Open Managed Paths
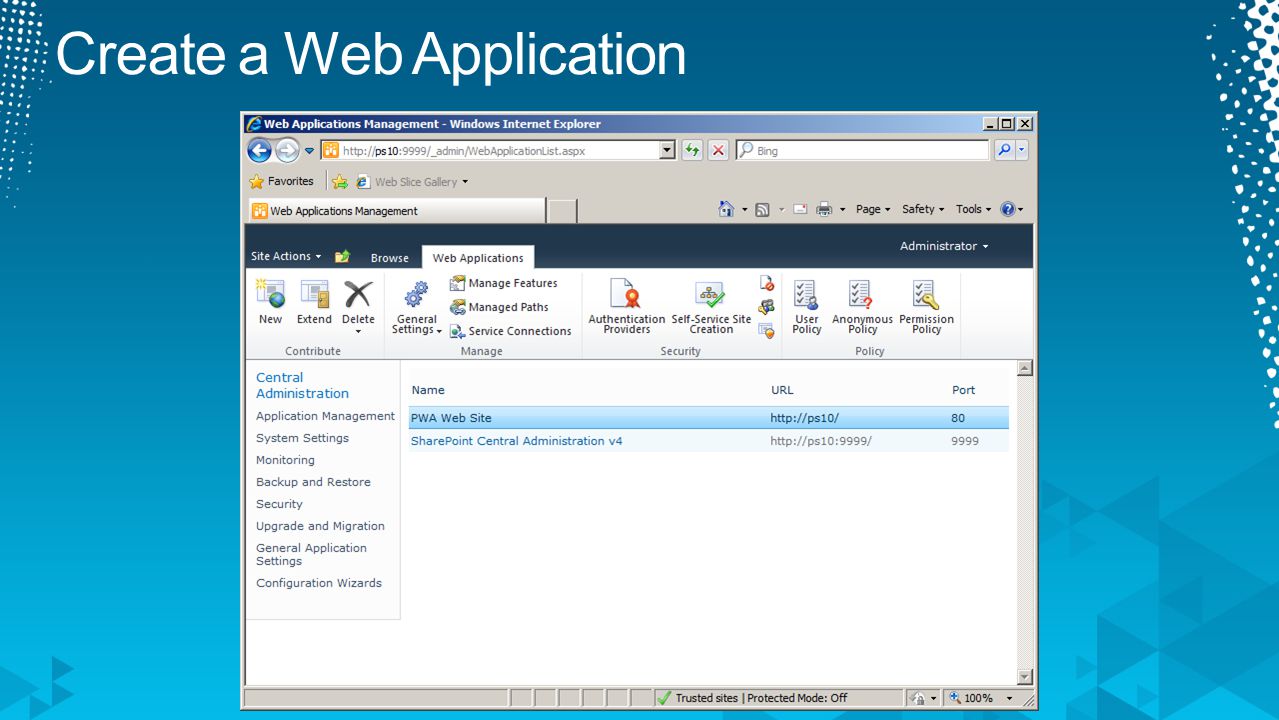Screen dimensions: 1279x720 click(x=499, y=307)
